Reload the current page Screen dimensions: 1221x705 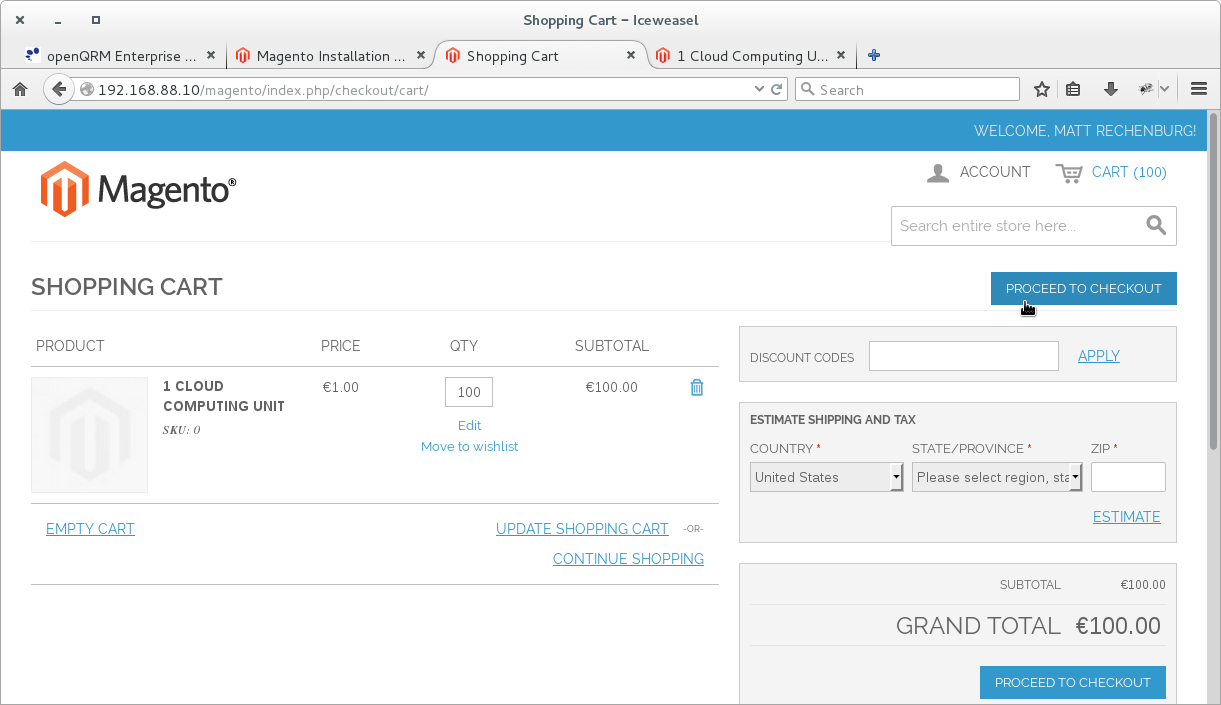[x=777, y=90]
